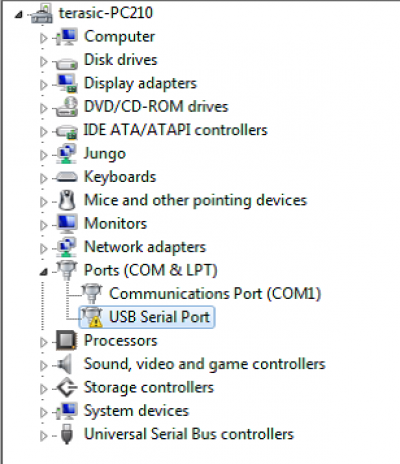The width and height of the screenshot is (400, 464).
Task: Select the IDE ATA/ATAPI controllers label
Action: pyautogui.click(x=175, y=130)
